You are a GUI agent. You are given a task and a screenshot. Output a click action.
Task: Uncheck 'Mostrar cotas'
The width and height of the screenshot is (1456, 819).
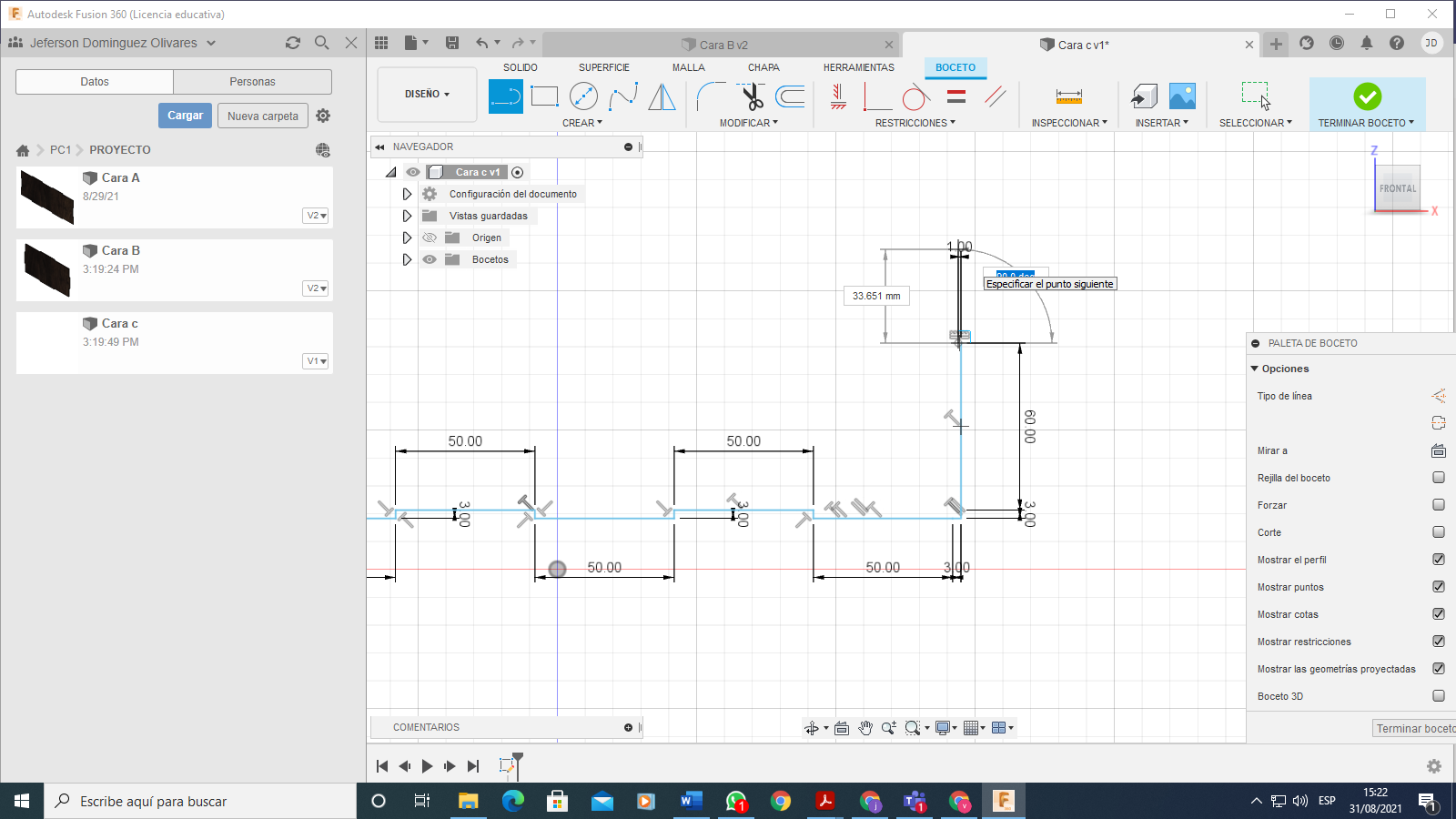coord(1439,614)
